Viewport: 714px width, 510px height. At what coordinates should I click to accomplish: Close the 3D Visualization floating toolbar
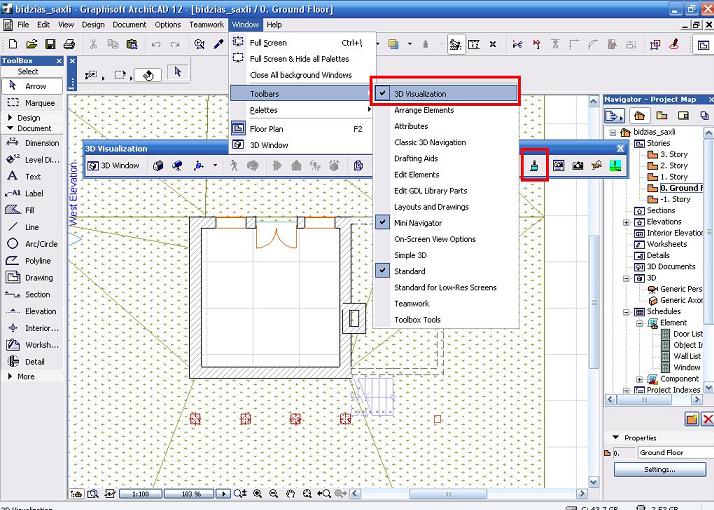click(620, 148)
